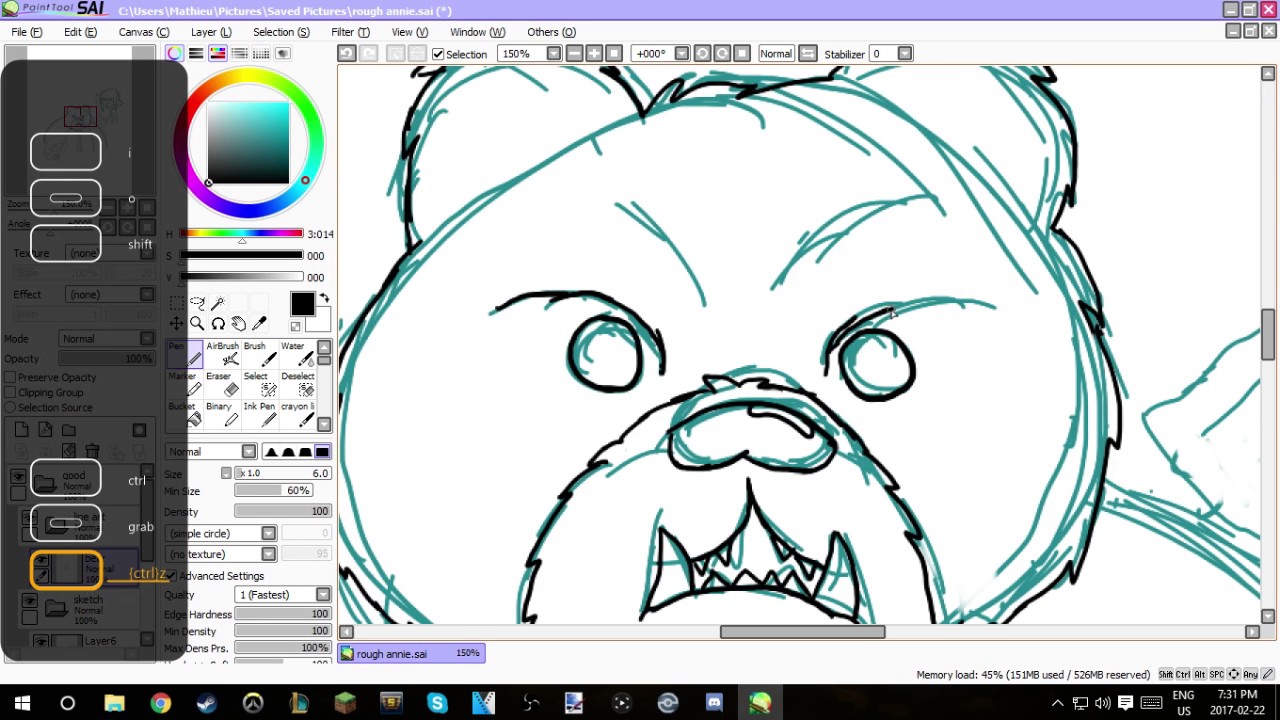Toggle the HSV slider panel icon

(x=217, y=54)
